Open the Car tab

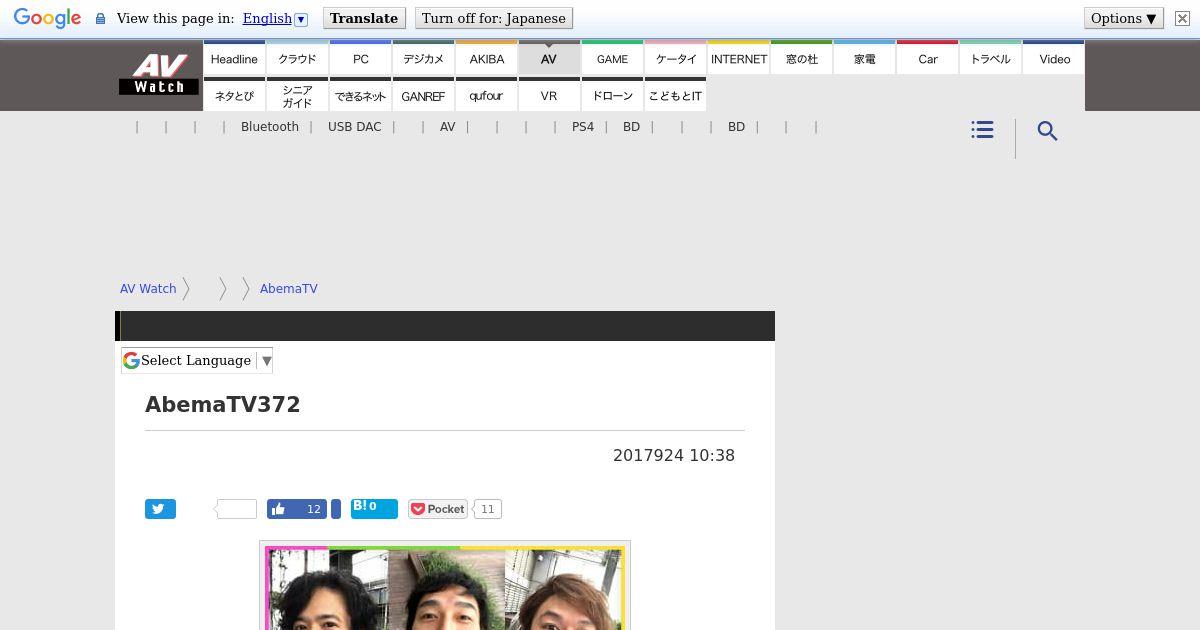point(928,59)
